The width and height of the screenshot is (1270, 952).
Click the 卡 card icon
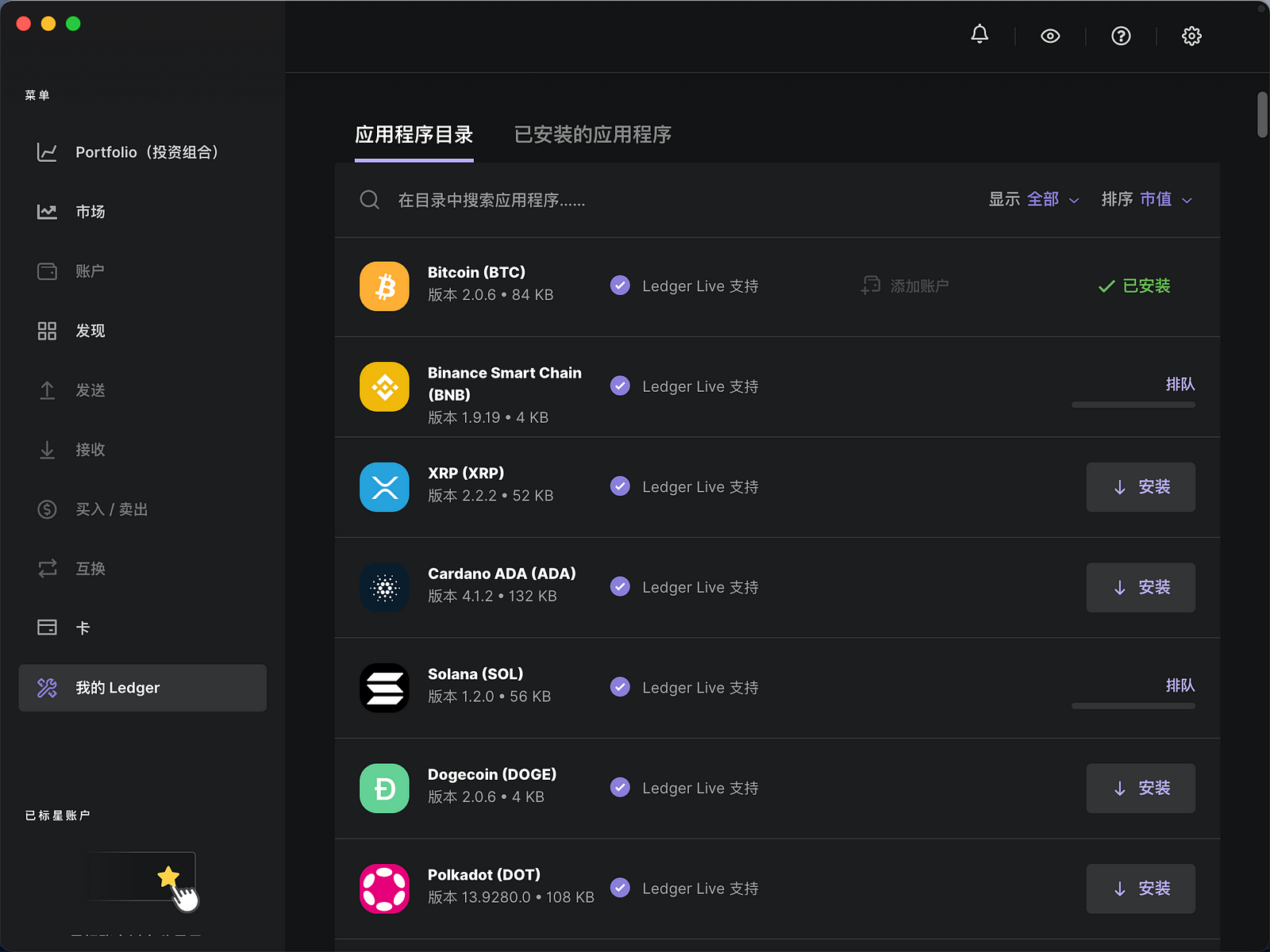47,628
